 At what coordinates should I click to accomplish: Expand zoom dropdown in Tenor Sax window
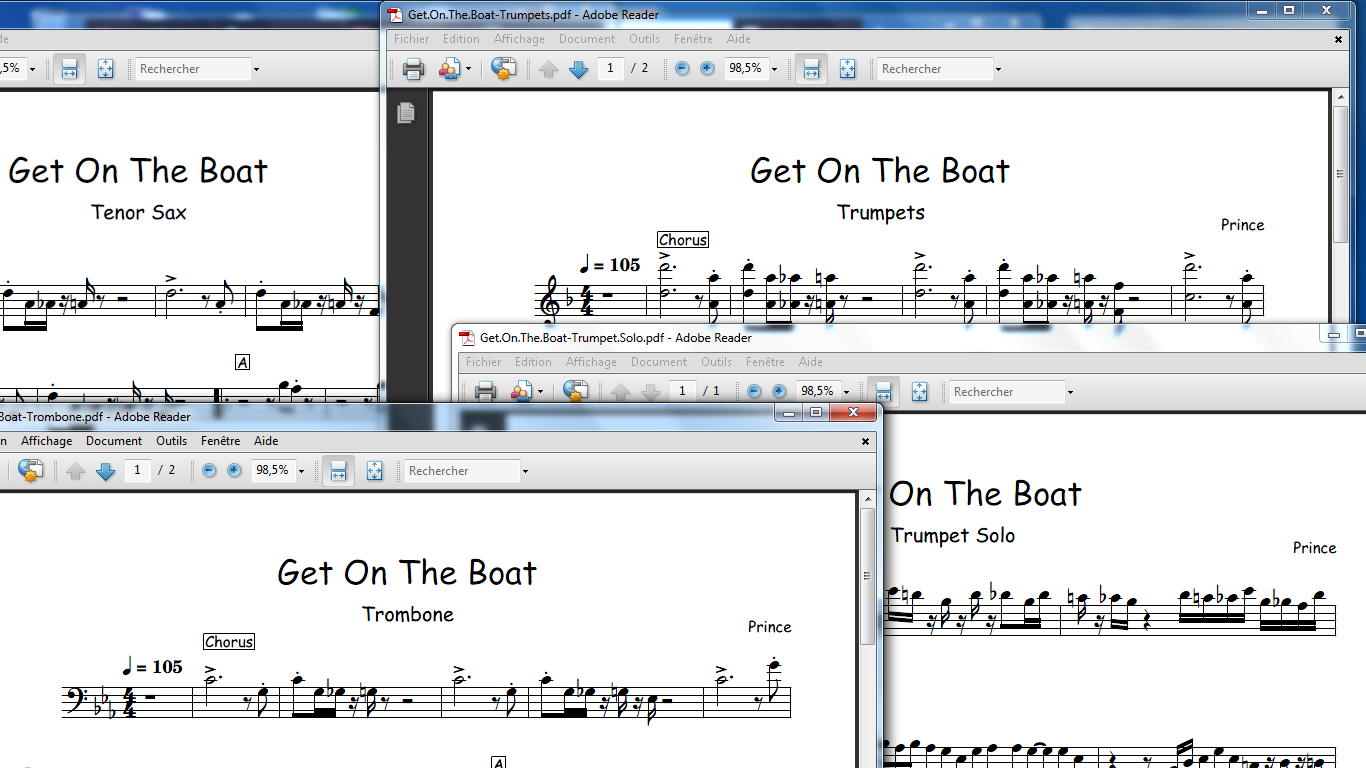point(32,69)
